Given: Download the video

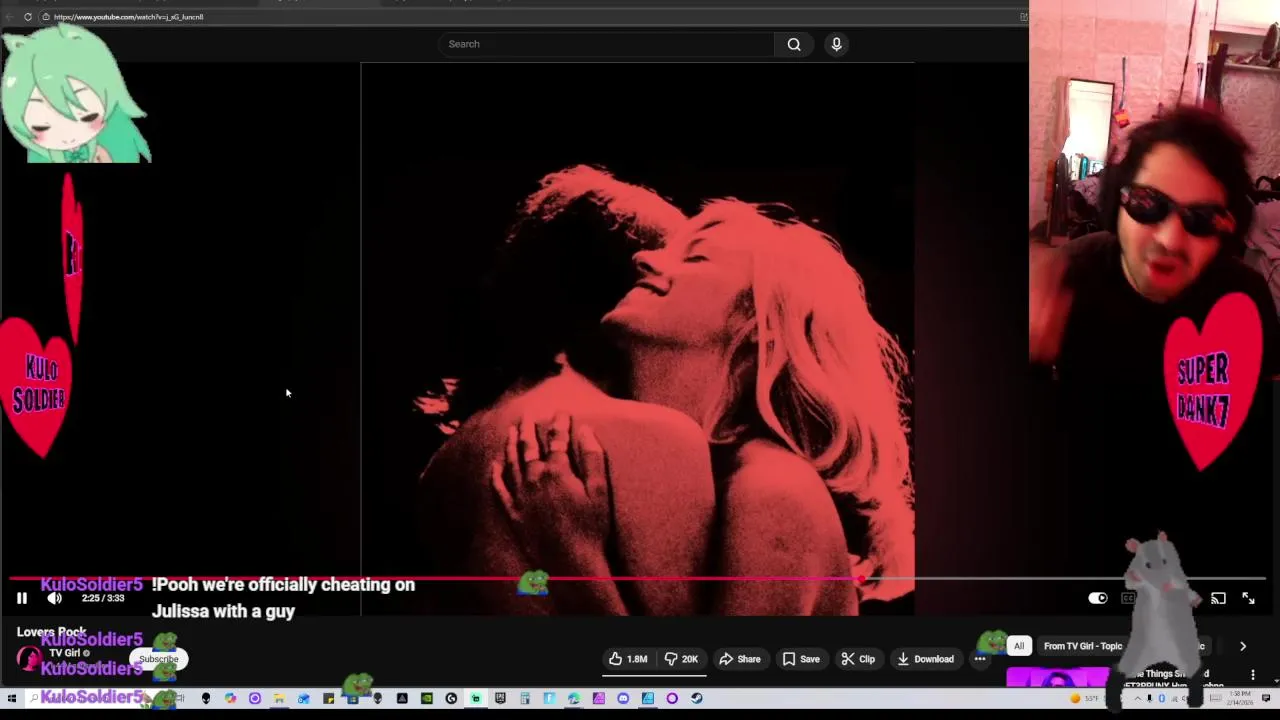Looking at the screenshot, I should pyautogui.click(x=925, y=659).
